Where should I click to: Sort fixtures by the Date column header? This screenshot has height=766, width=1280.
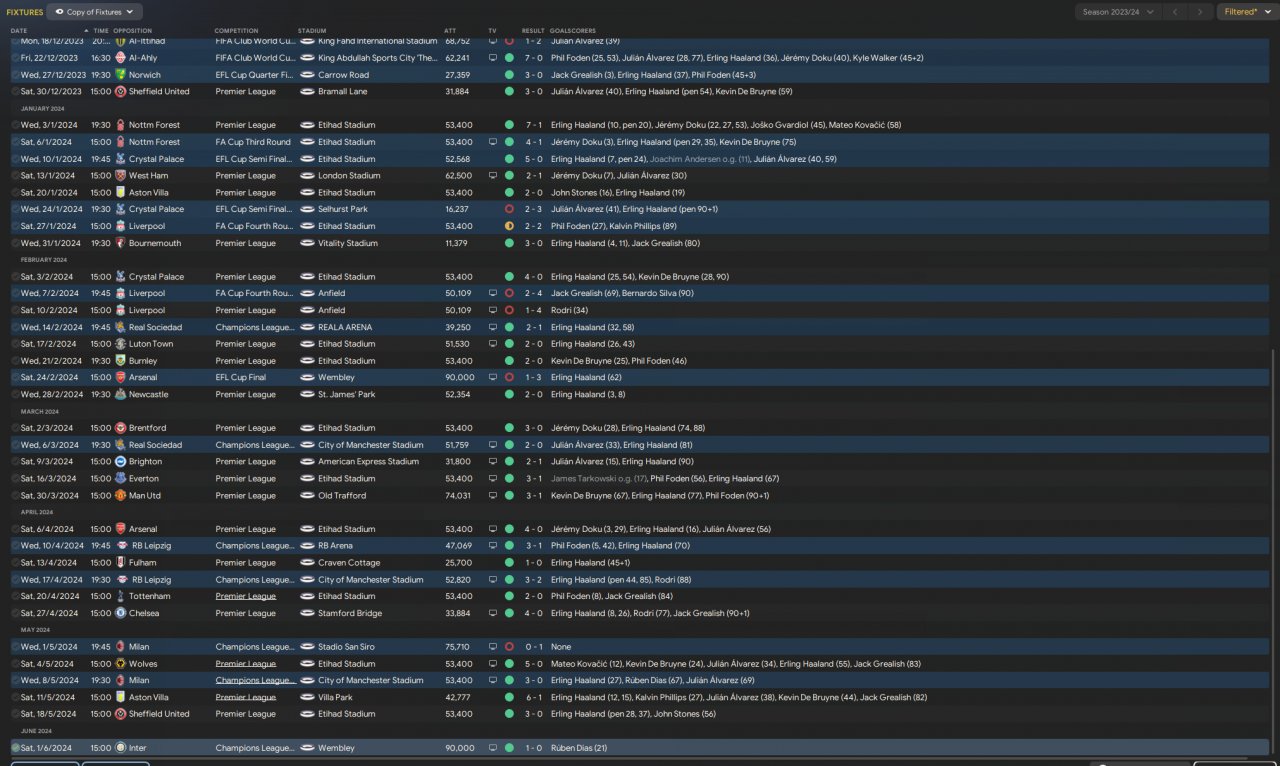[19, 31]
